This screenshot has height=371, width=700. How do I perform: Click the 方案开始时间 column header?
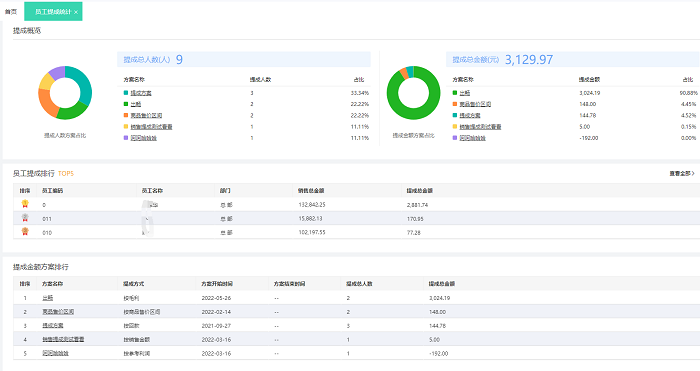217,284
